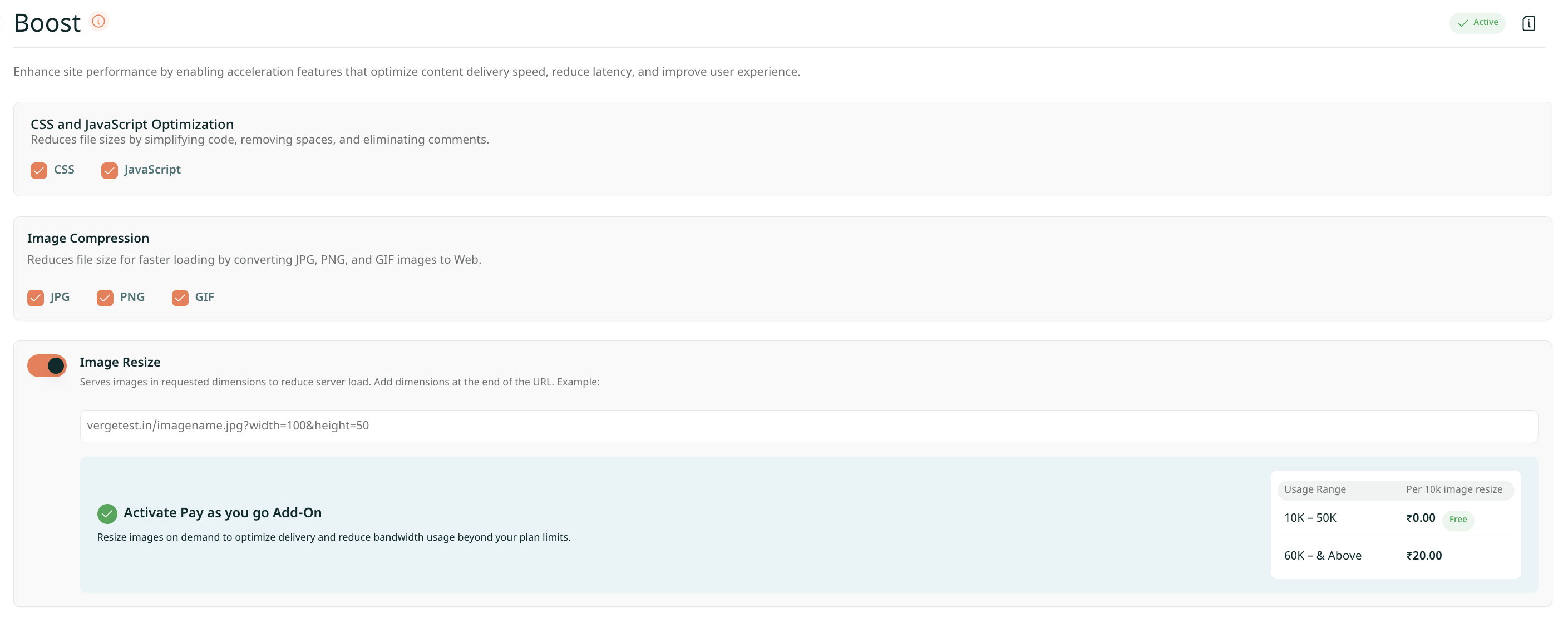Viewport: 1568px width, 633px height.
Task: Uncheck the CSS optimization checkbox
Action: tap(39, 170)
